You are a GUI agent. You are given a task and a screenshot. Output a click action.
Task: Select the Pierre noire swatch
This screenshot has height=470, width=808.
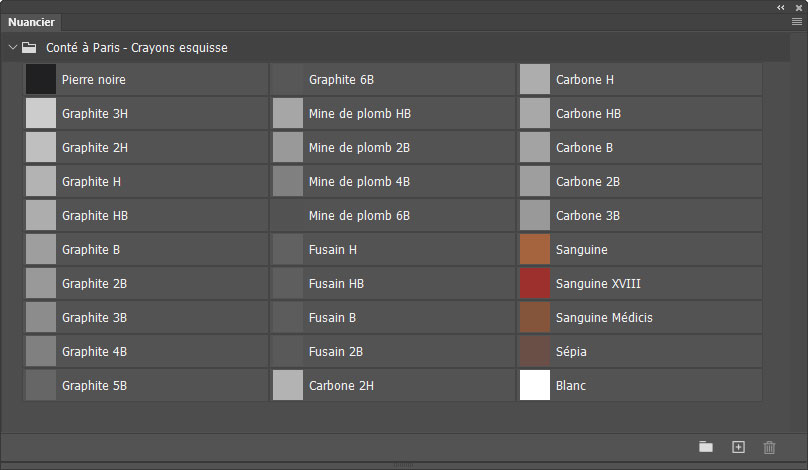point(41,79)
